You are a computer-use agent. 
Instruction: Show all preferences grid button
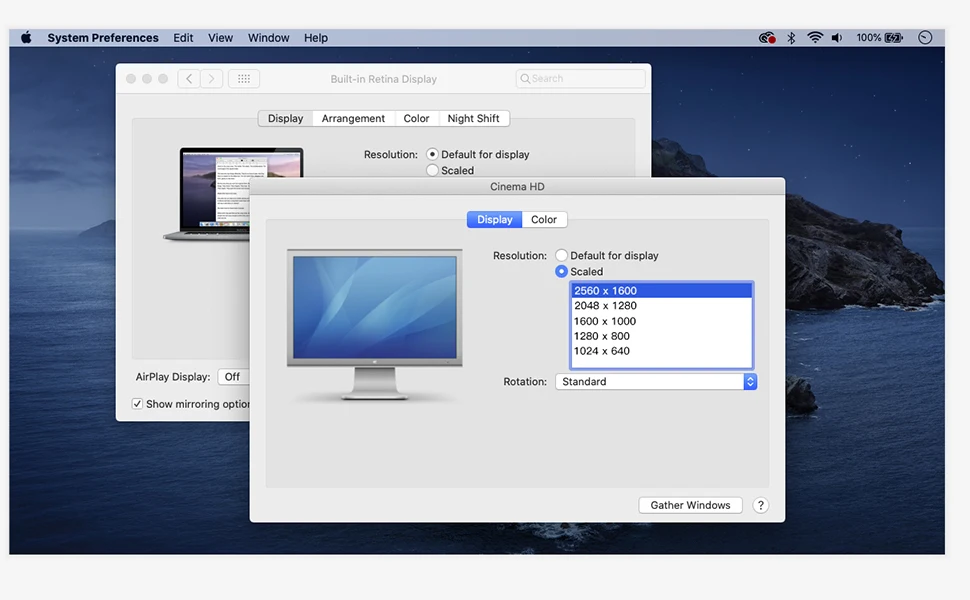click(x=244, y=79)
